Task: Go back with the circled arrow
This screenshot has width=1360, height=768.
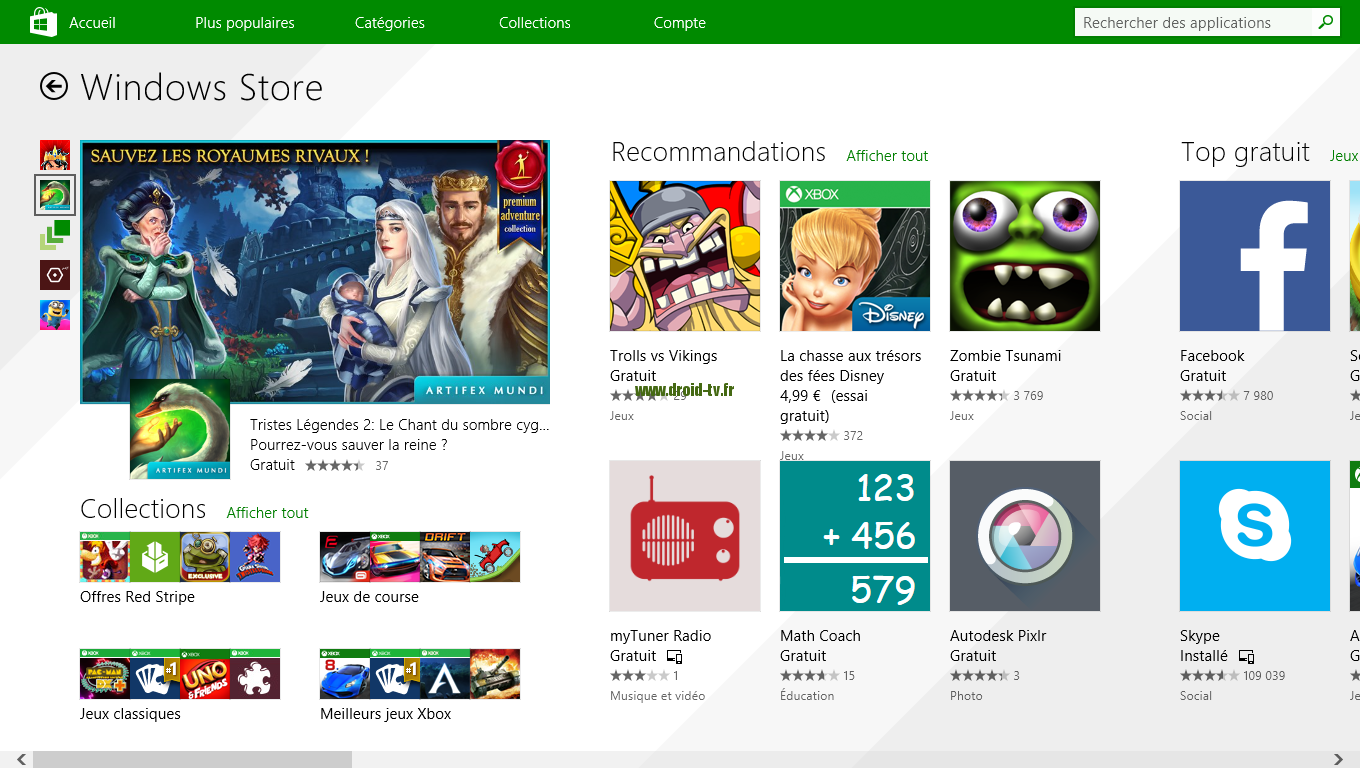Action: [54, 87]
